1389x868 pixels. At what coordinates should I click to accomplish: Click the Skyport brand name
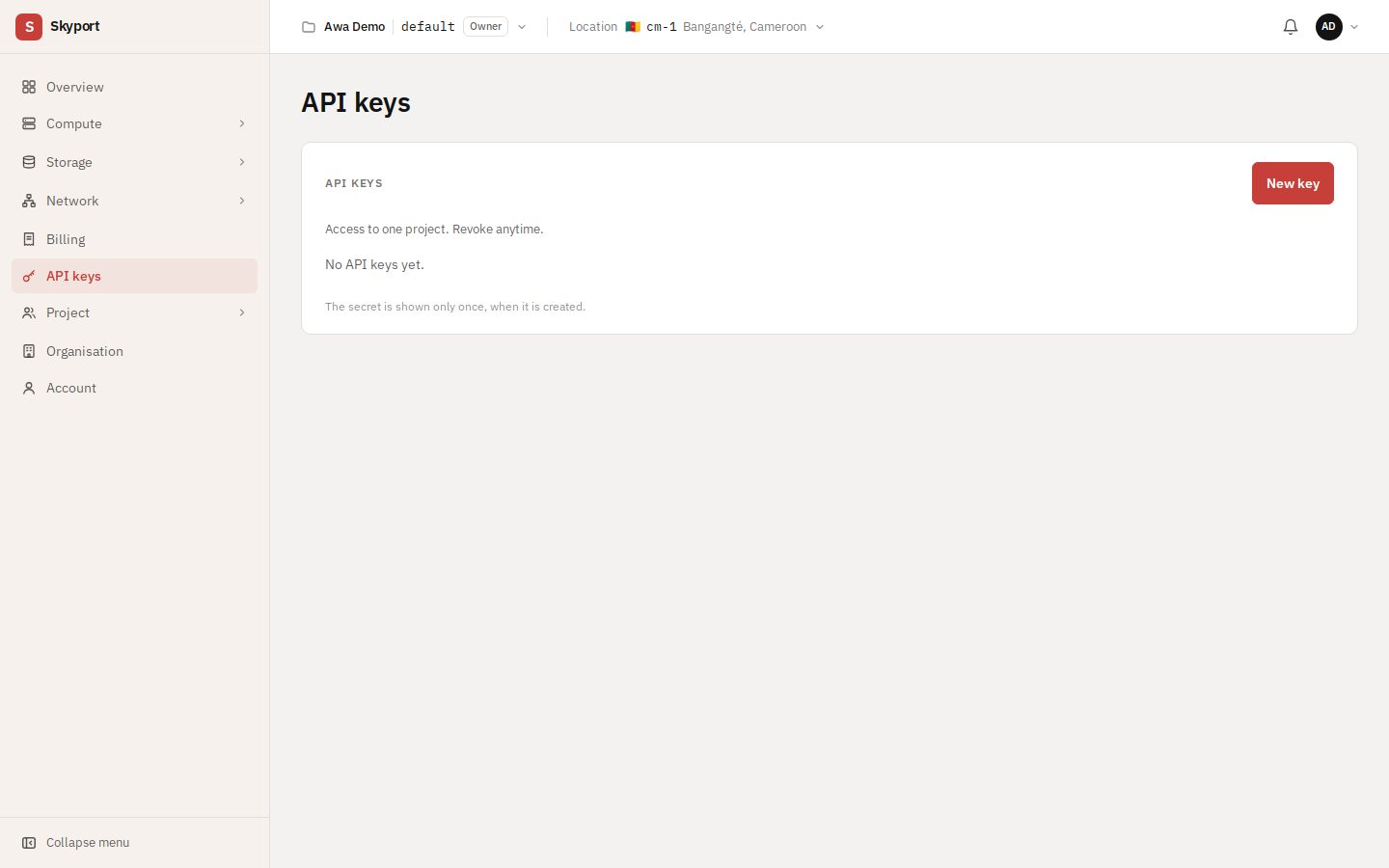tap(75, 27)
